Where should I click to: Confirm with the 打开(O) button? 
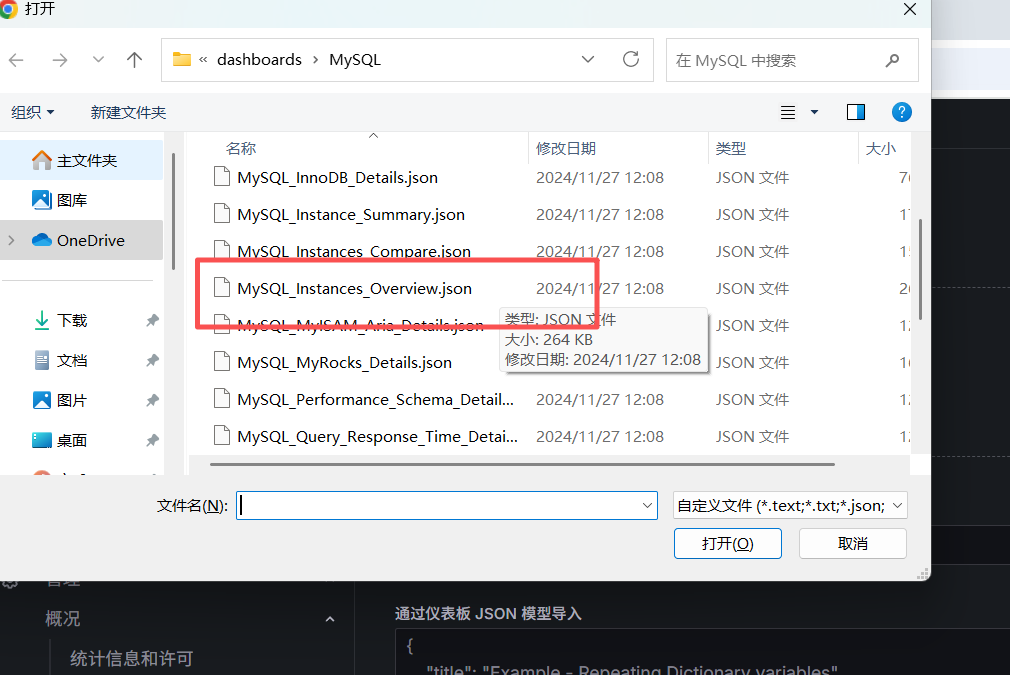tap(727, 544)
